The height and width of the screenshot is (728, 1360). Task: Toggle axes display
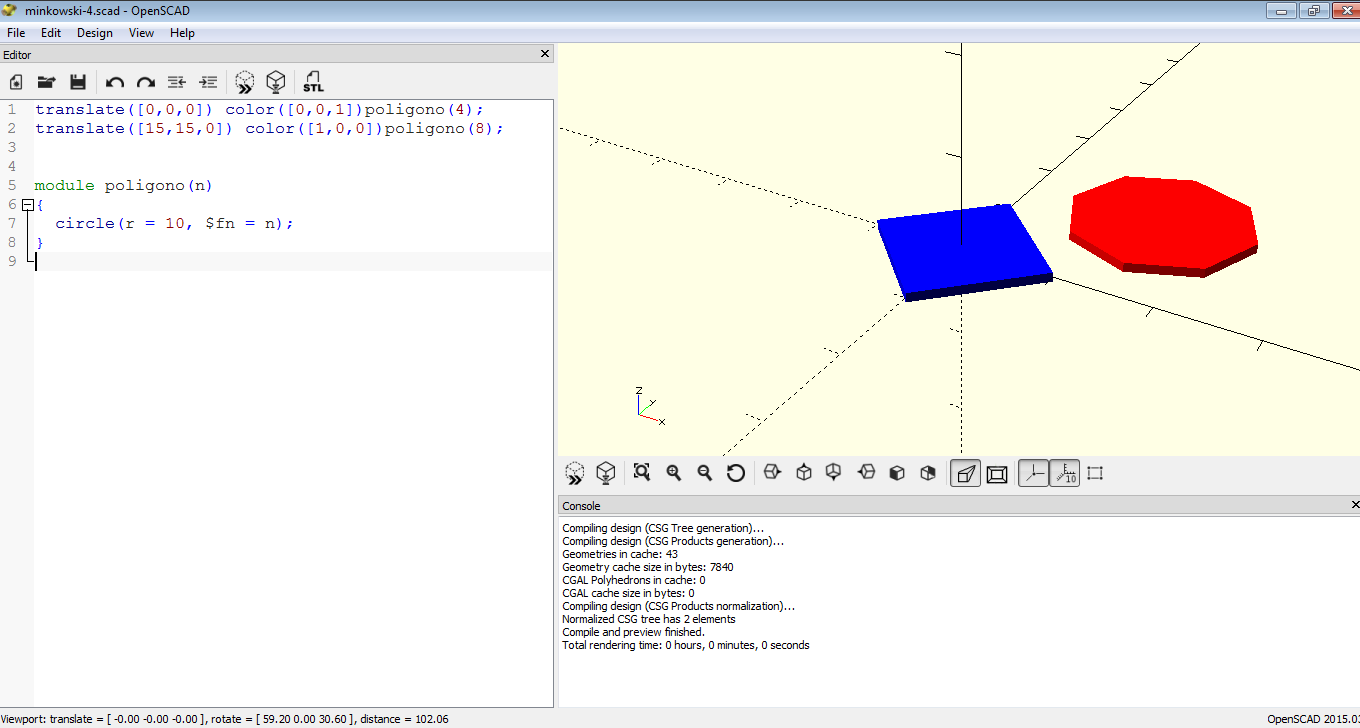(x=1033, y=474)
